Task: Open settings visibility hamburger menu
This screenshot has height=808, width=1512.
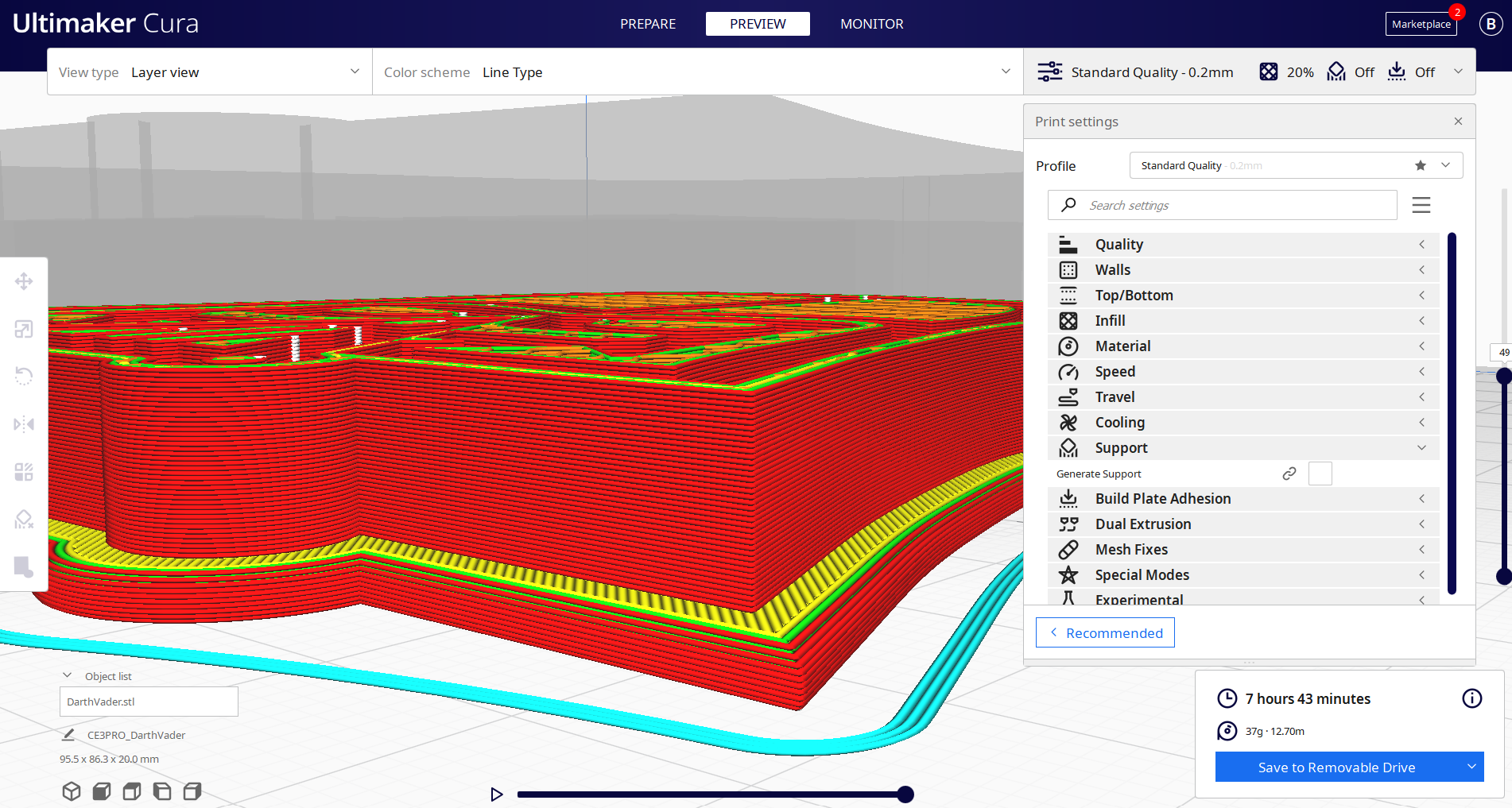Action: coord(1421,205)
